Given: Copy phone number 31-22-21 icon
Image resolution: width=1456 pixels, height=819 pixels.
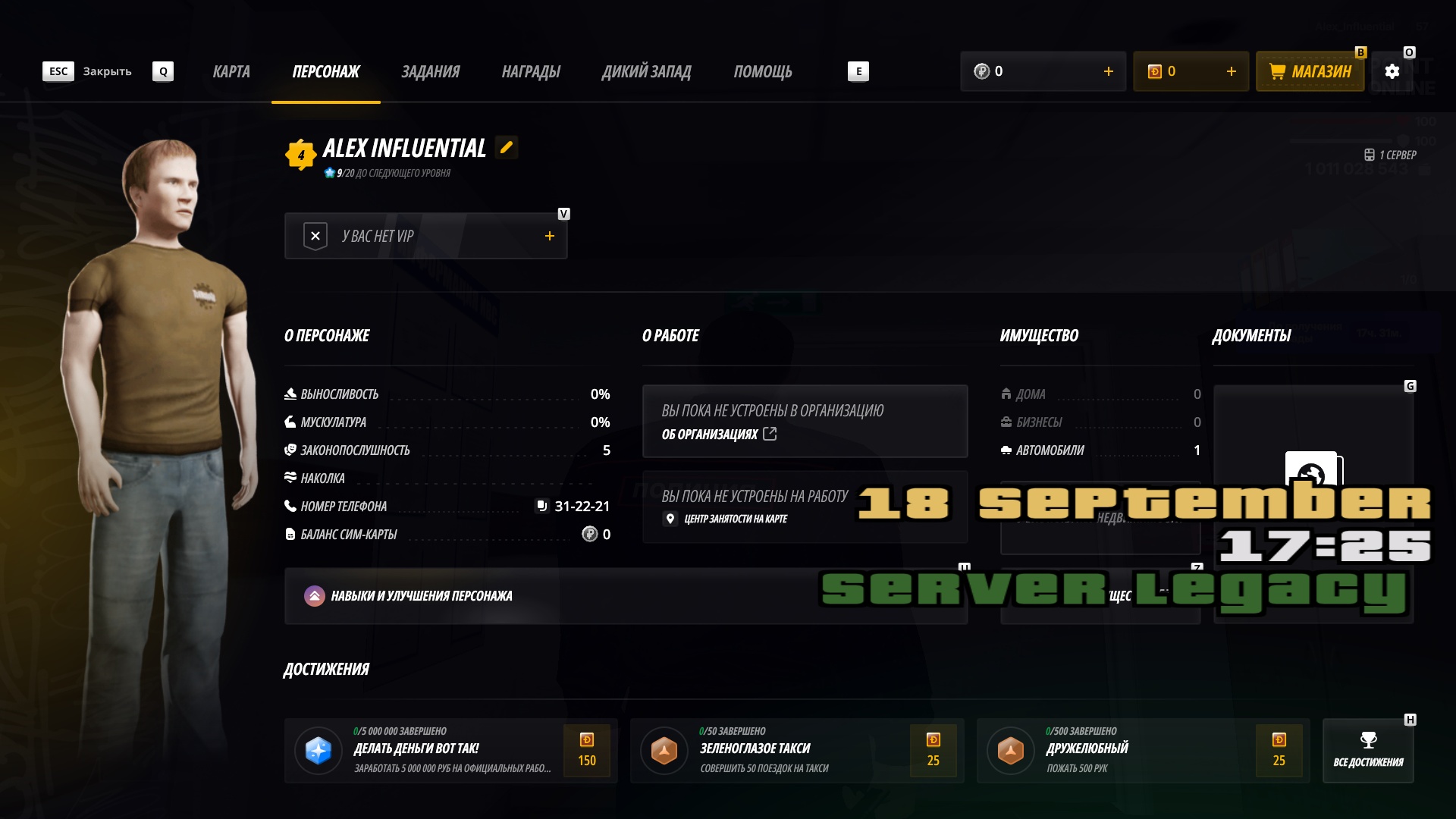Looking at the screenshot, I should point(541,506).
